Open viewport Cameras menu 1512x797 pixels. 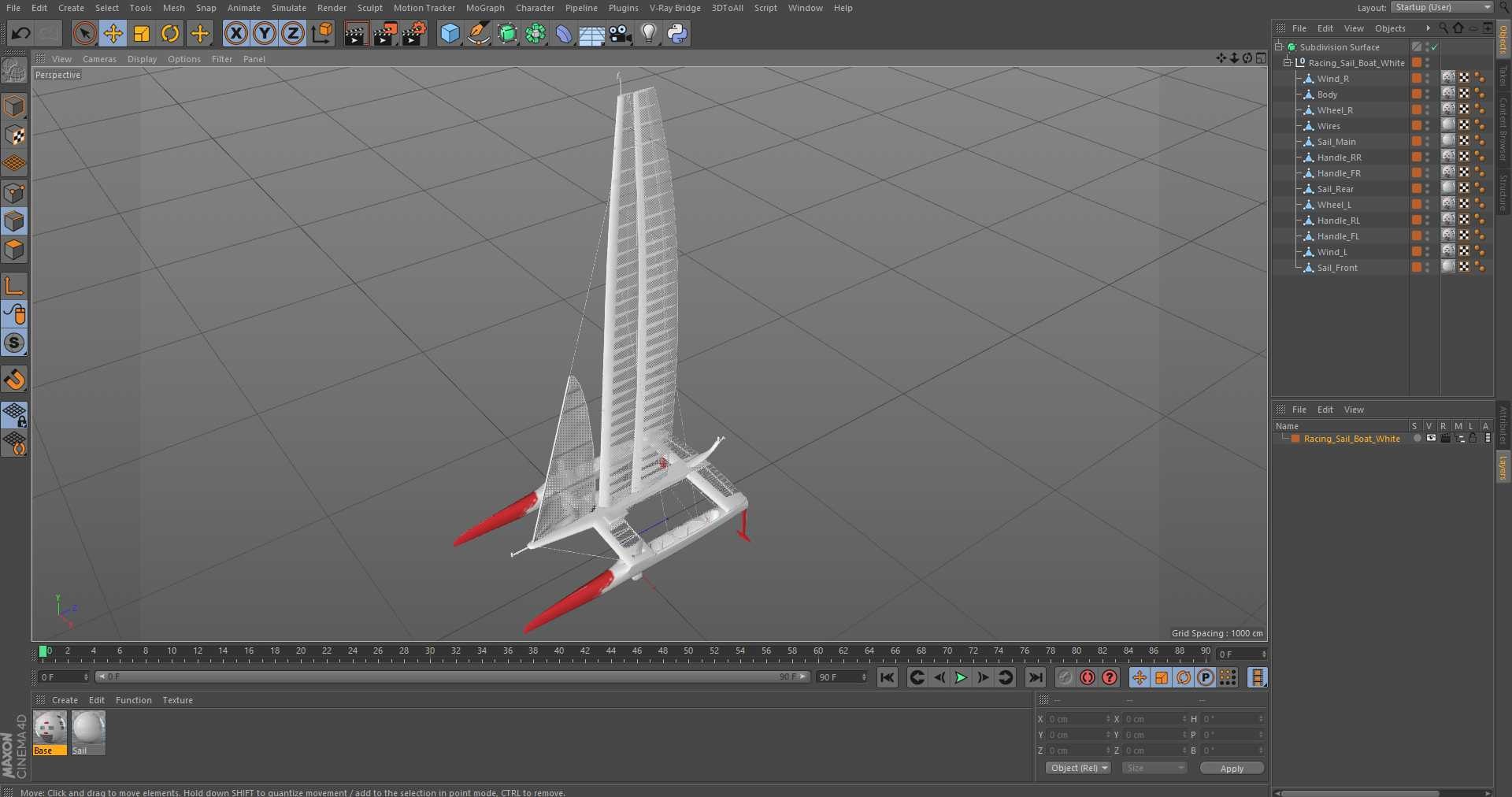[99, 59]
